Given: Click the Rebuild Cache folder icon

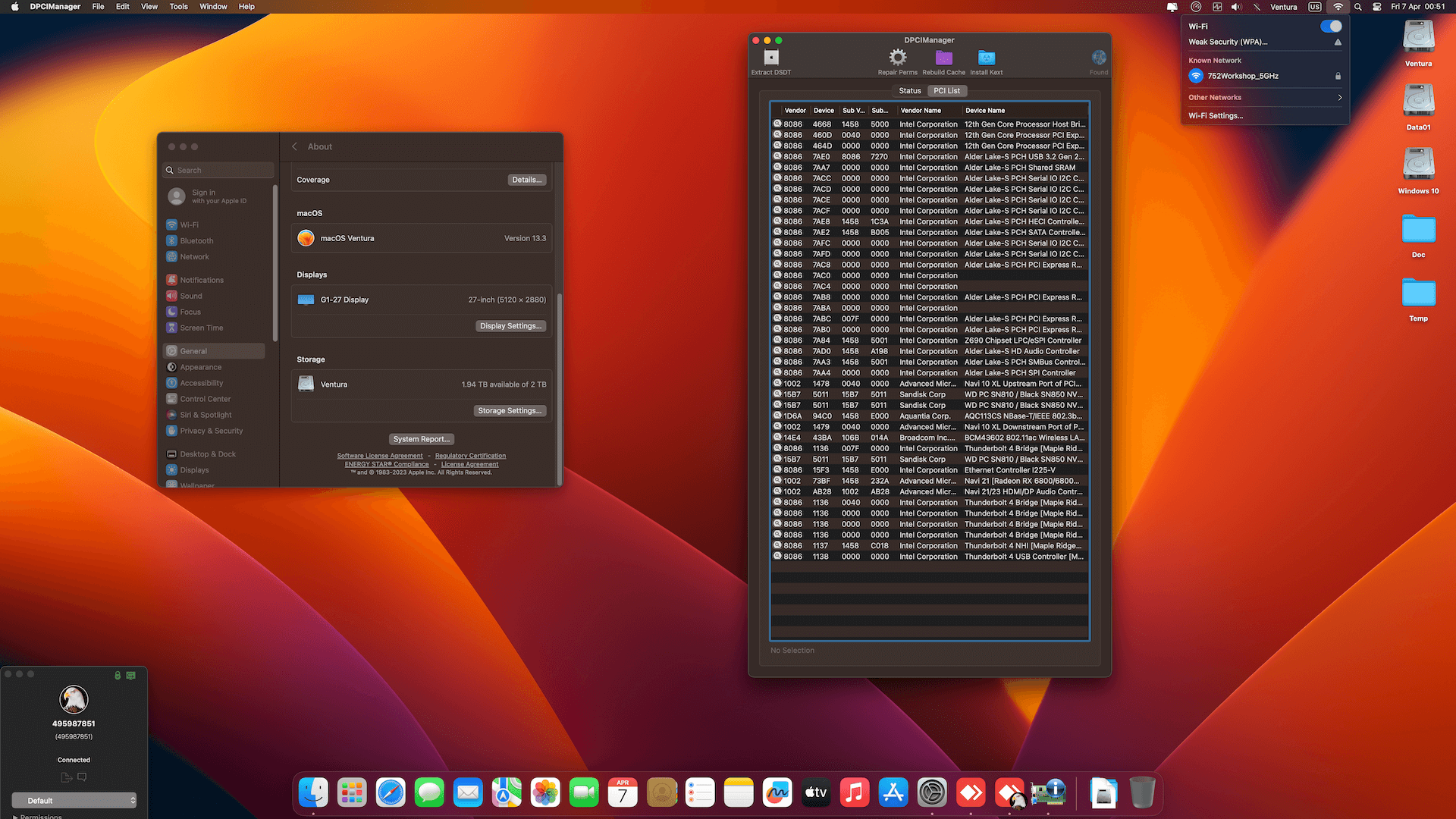Looking at the screenshot, I should [943, 58].
